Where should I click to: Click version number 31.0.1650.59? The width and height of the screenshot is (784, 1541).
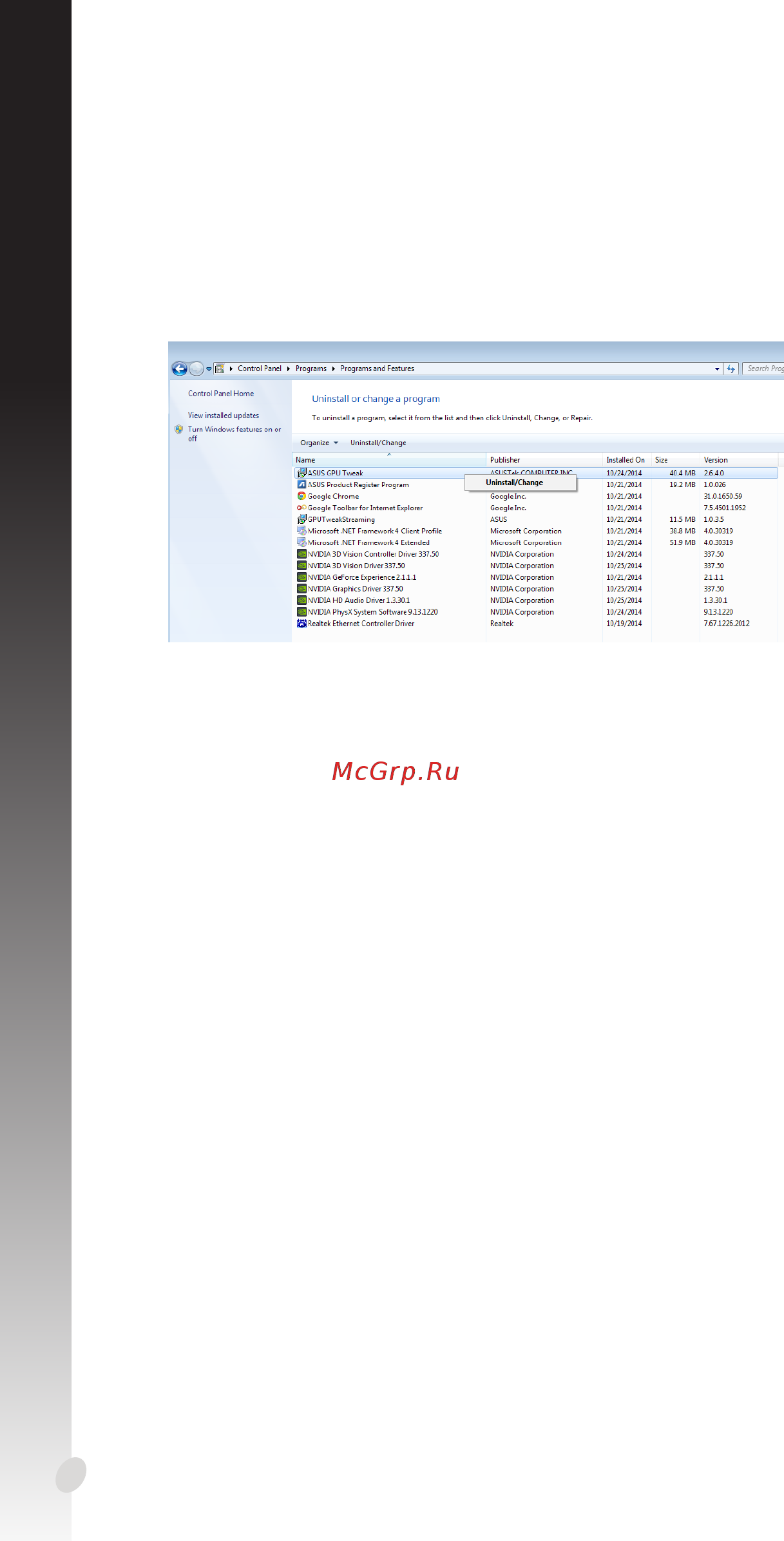(x=723, y=496)
